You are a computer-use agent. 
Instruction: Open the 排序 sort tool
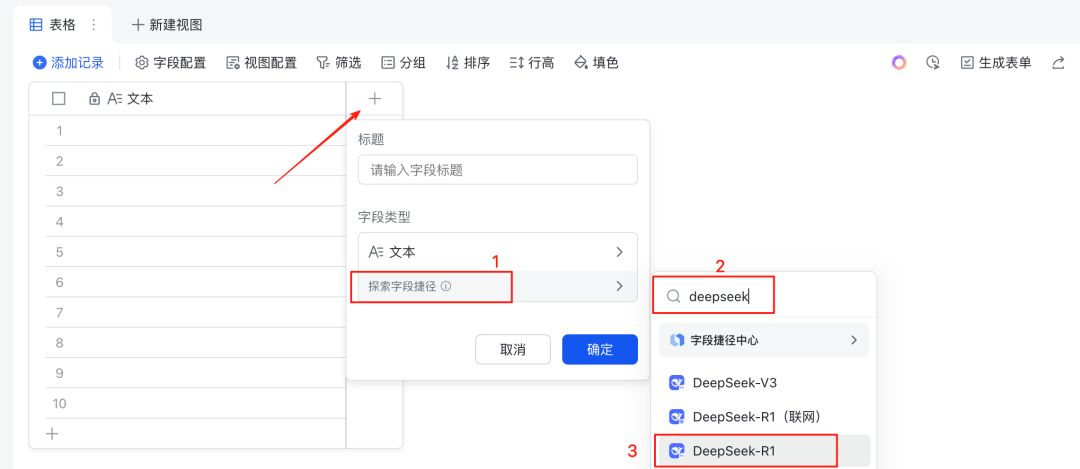tap(468, 63)
